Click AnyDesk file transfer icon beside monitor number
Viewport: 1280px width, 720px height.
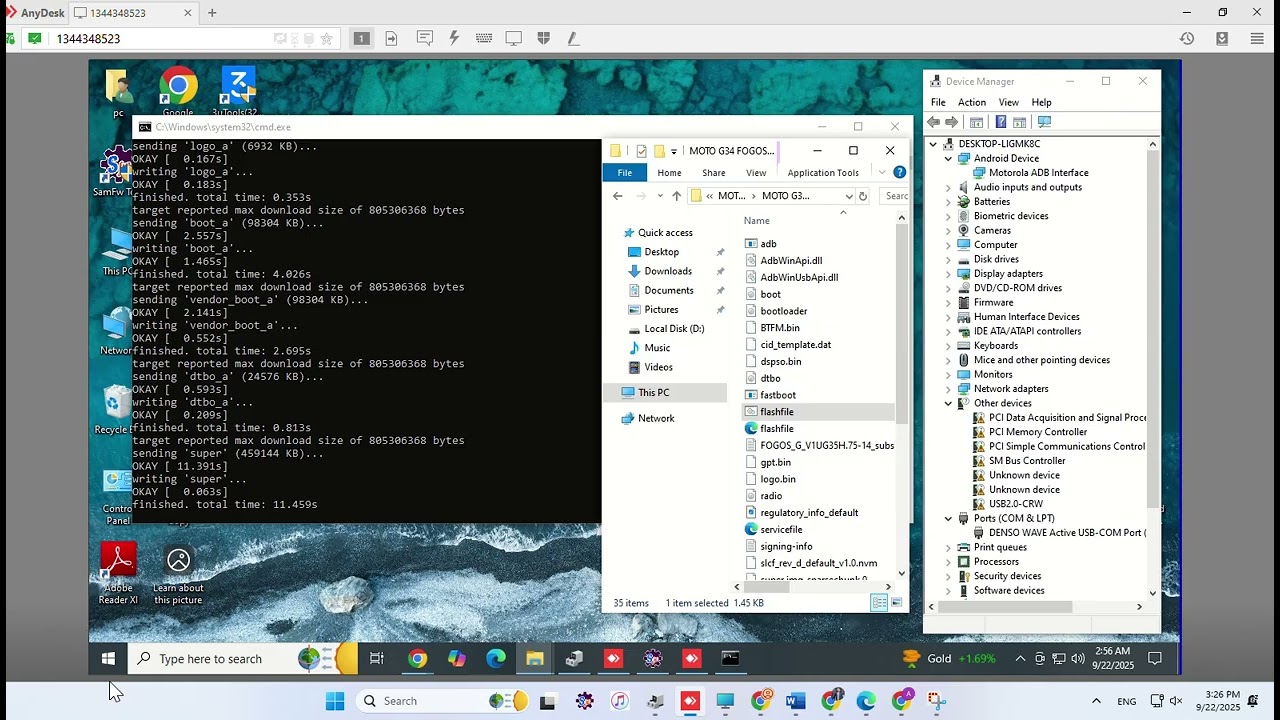pyautogui.click(x=391, y=38)
